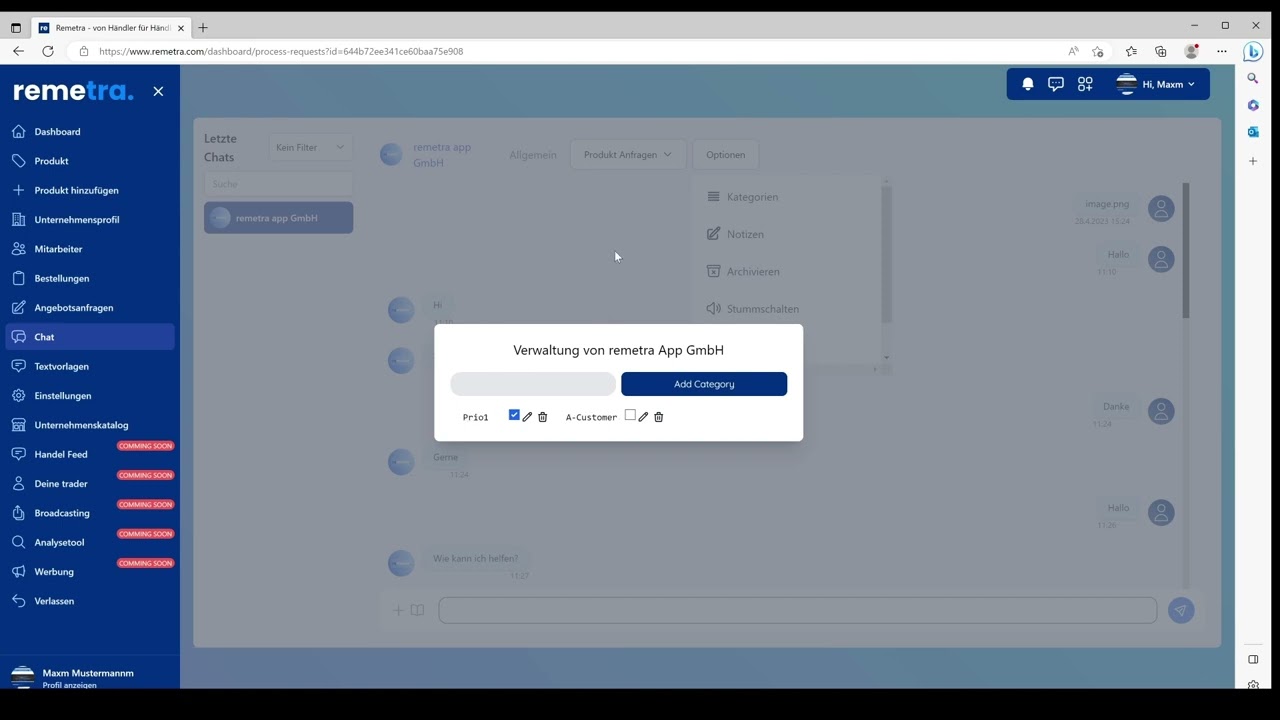
Task: Click the browser profile avatar icon
Action: click(1191, 51)
